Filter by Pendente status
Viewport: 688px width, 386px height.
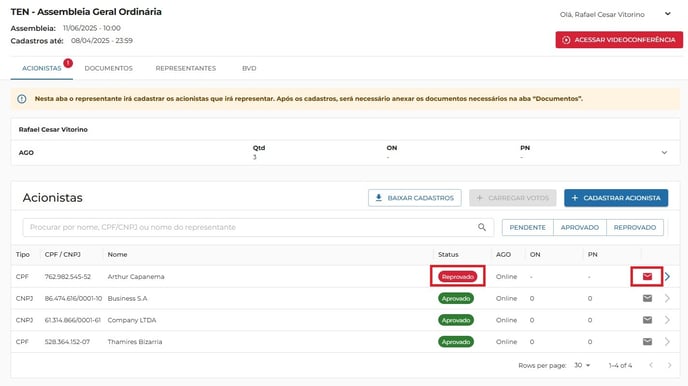click(527, 227)
